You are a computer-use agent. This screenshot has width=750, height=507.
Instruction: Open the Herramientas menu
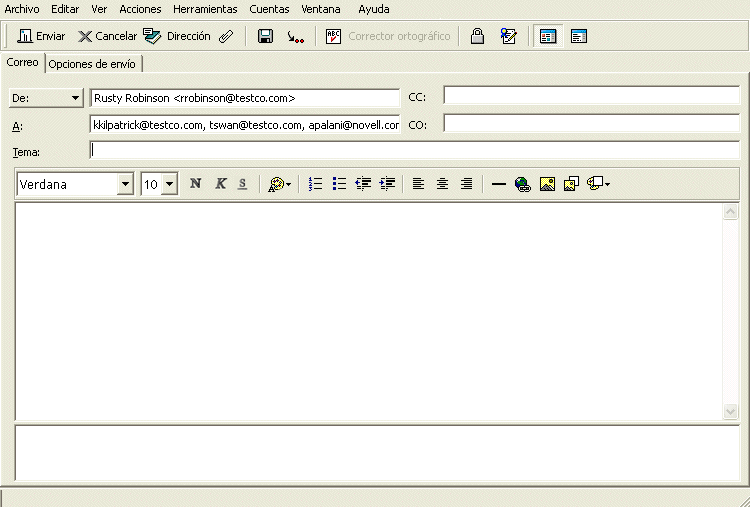[205, 9]
